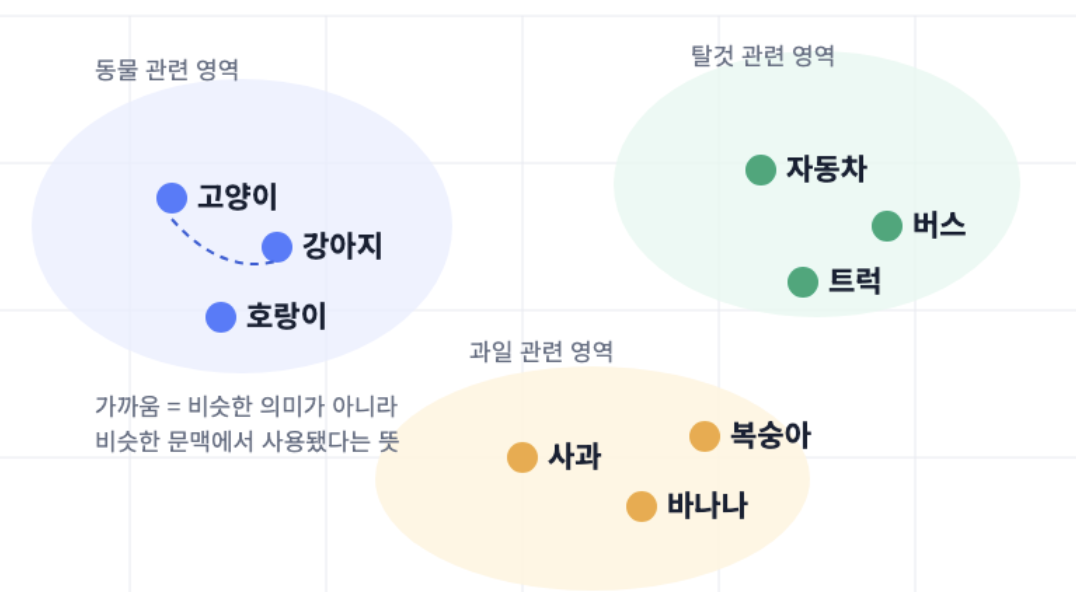This screenshot has width=1076, height=592.
Task: Click the blue dot beside 고양이
Action: coord(172,198)
